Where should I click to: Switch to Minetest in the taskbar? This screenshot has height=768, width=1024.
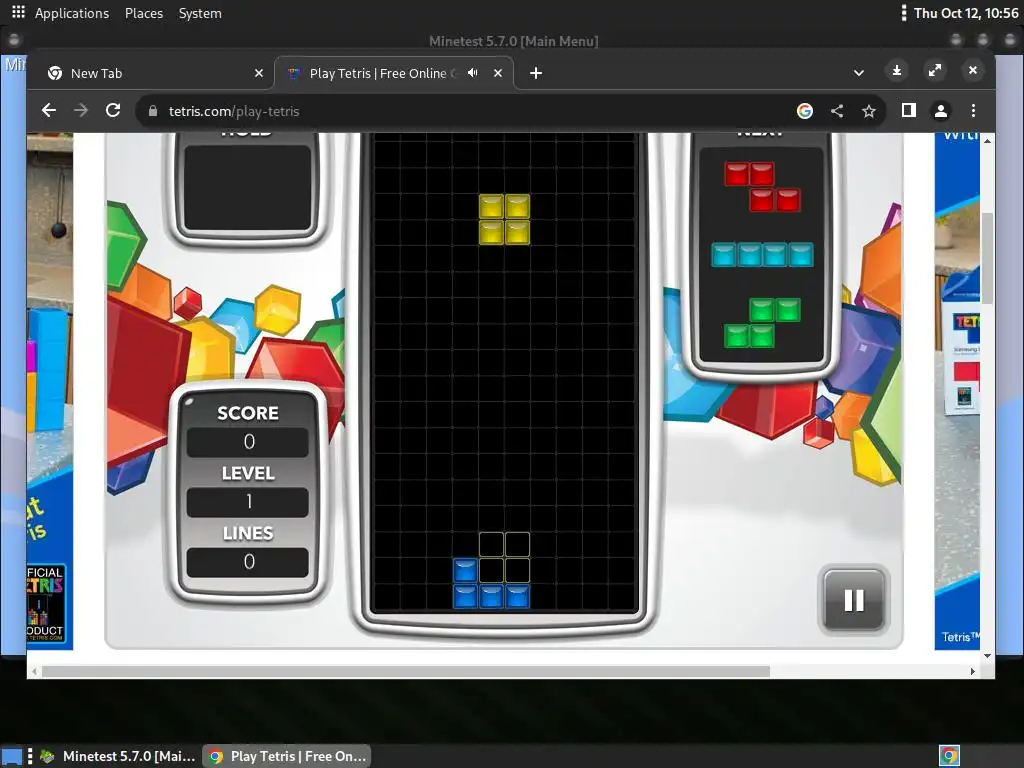tap(118, 756)
